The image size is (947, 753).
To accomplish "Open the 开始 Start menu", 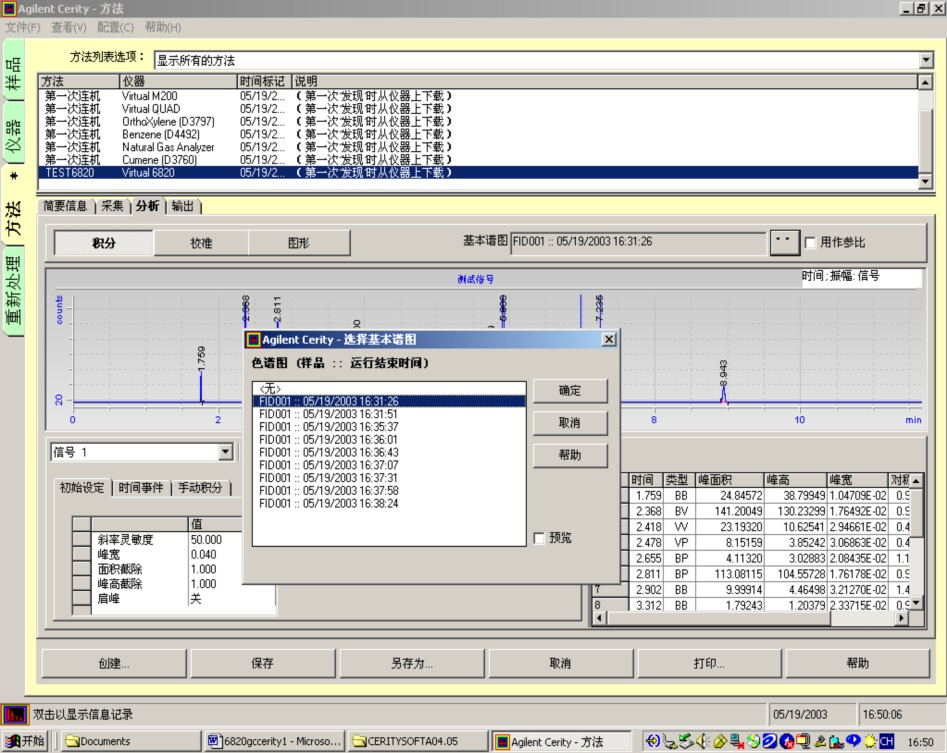I will coord(24,741).
